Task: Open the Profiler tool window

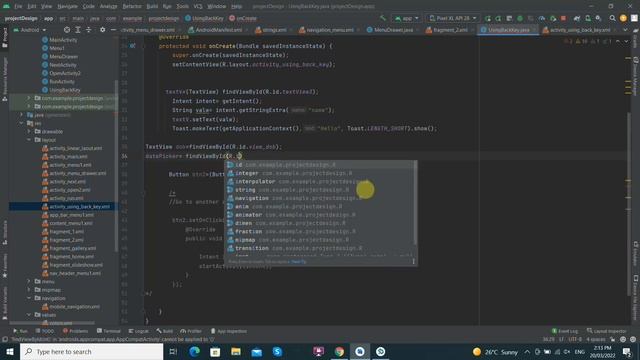Action: 191,331
